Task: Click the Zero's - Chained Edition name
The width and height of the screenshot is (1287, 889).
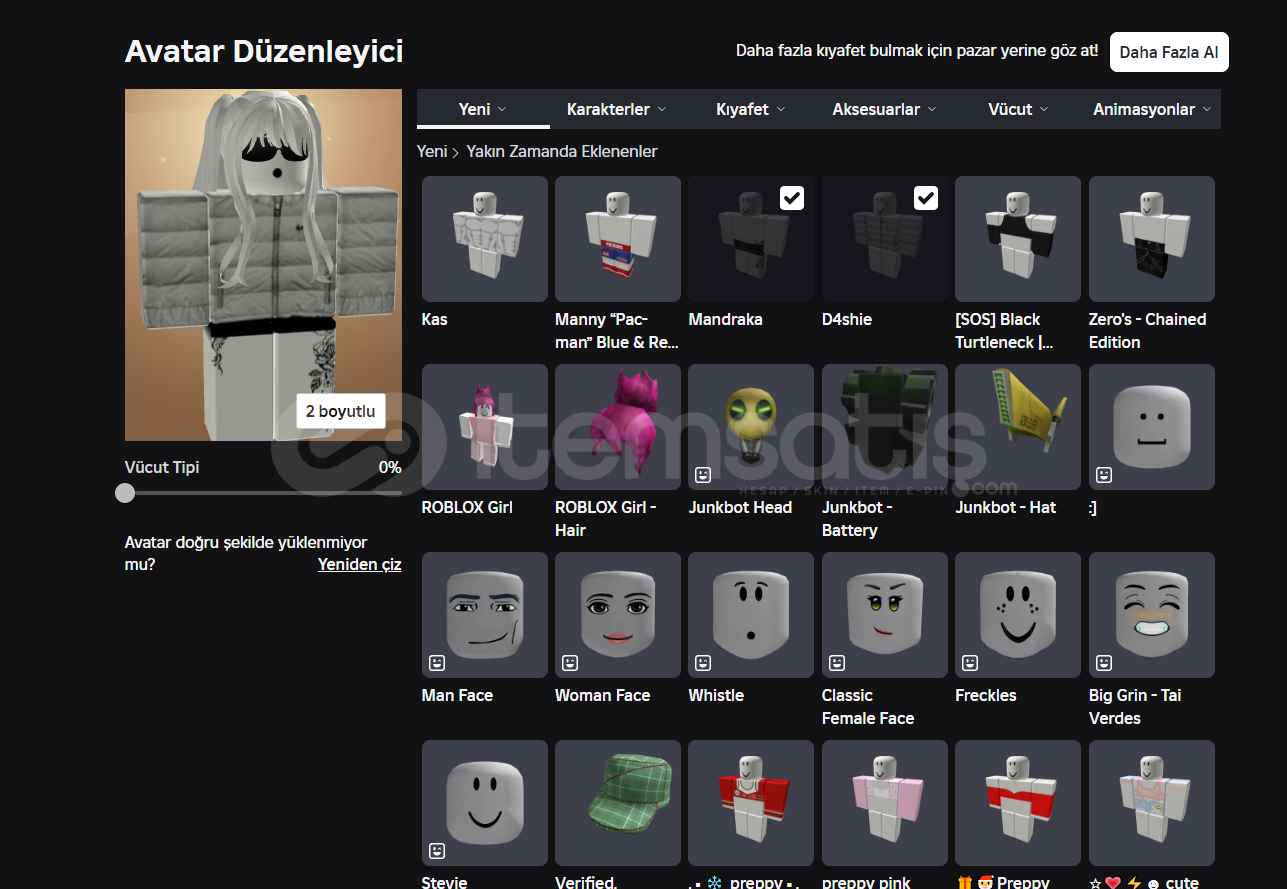Action: pyautogui.click(x=1148, y=331)
